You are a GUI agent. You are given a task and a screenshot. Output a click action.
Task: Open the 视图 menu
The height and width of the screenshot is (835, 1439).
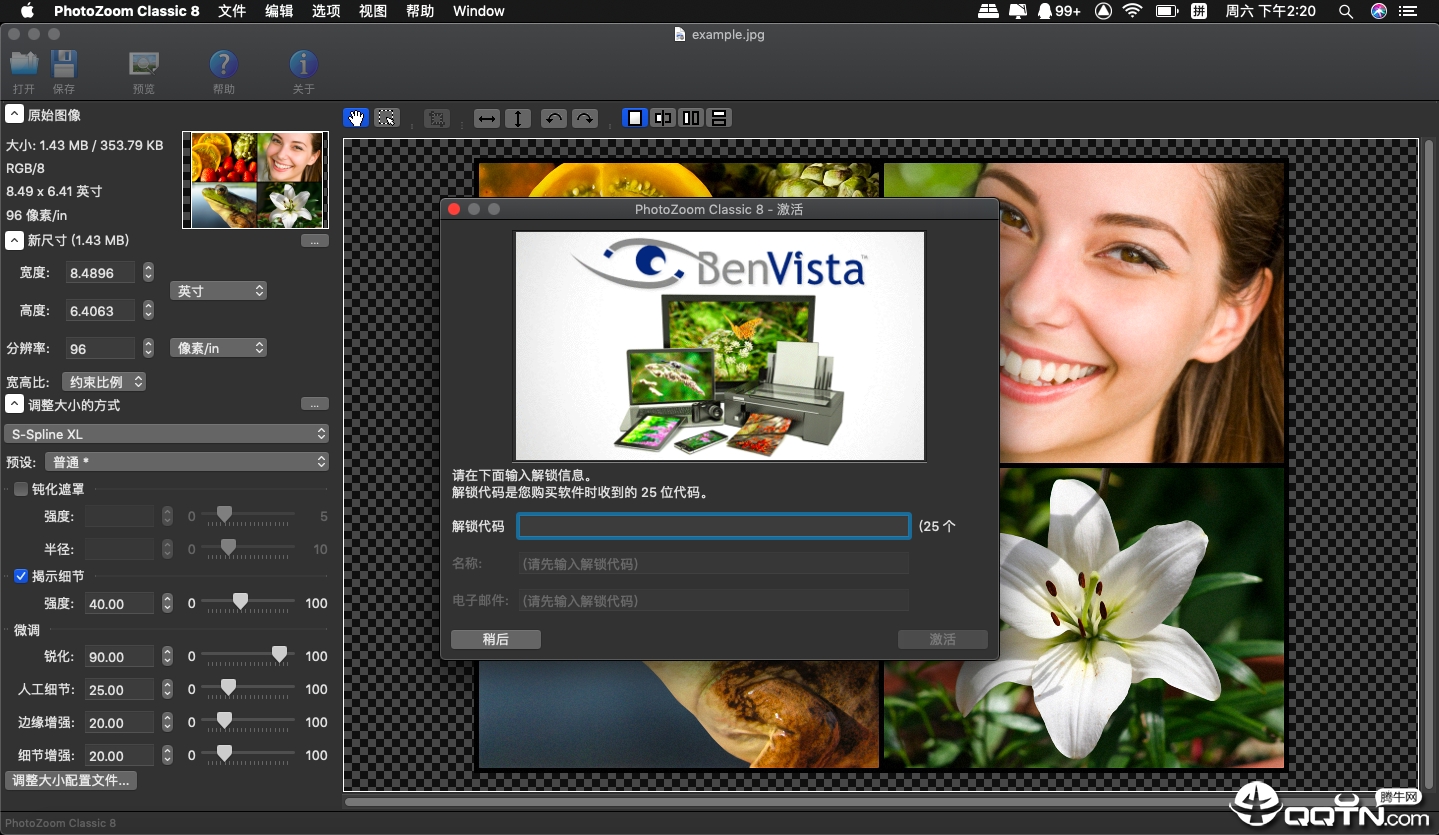(x=373, y=11)
